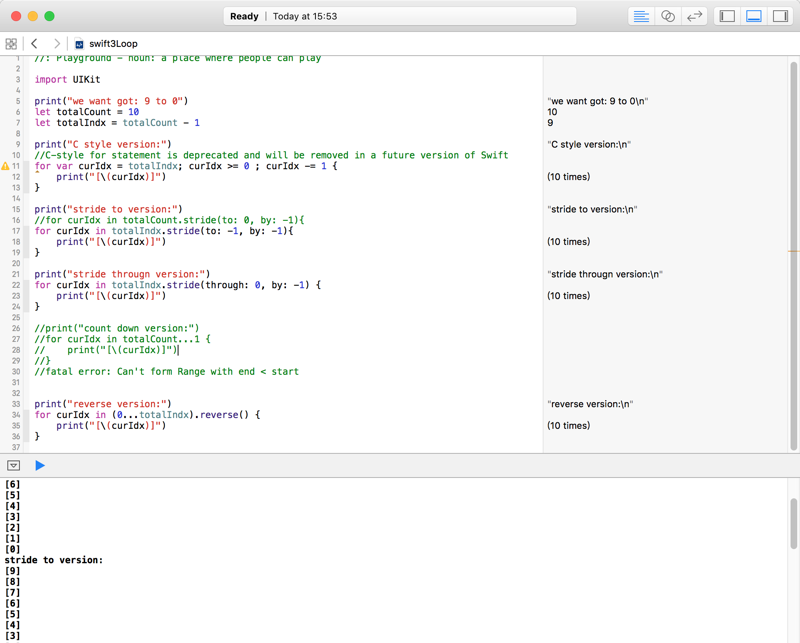Click the console output vertical scrollbar
The image size is (800, 643).
(793, 523)
